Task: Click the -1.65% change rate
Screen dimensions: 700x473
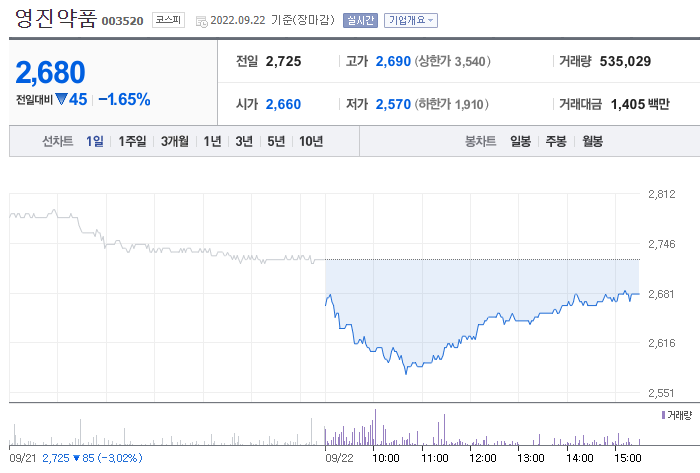Action: point(124,99)
